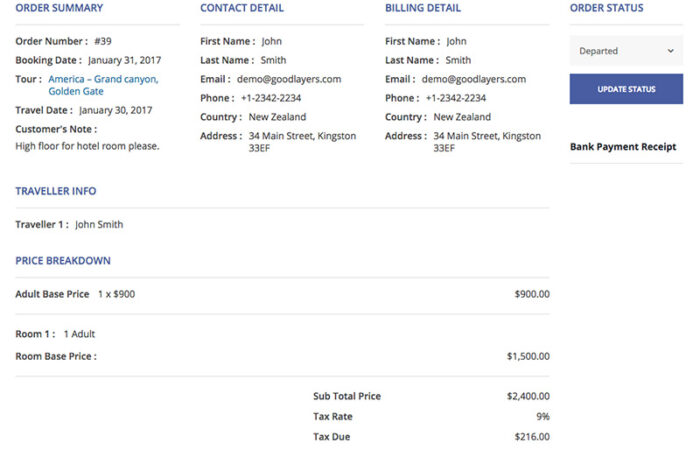This screenshot has height=450, width=700.
Task: Open the Departed order status dropdown
Action: [x=626, y=51]
